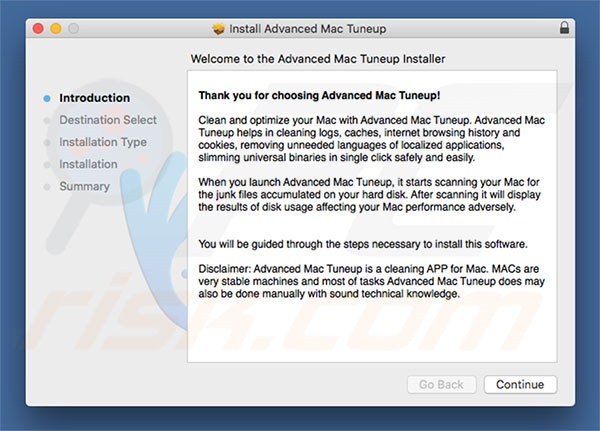Click the lock icon in title bar
This screenshot has height=431, width=600.
click(x=564, y=28)
